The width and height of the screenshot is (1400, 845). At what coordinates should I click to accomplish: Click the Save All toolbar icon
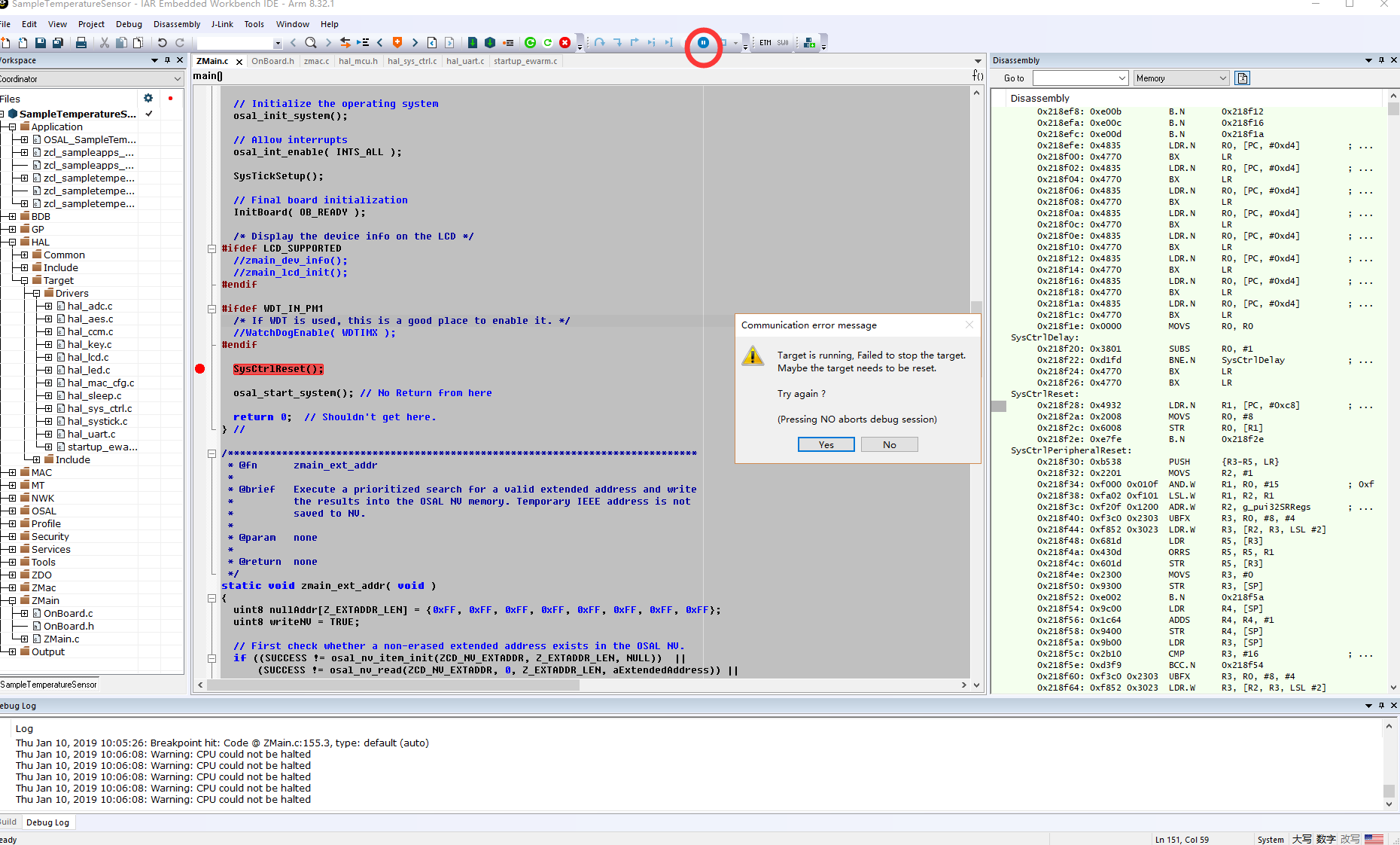point(58,43)
